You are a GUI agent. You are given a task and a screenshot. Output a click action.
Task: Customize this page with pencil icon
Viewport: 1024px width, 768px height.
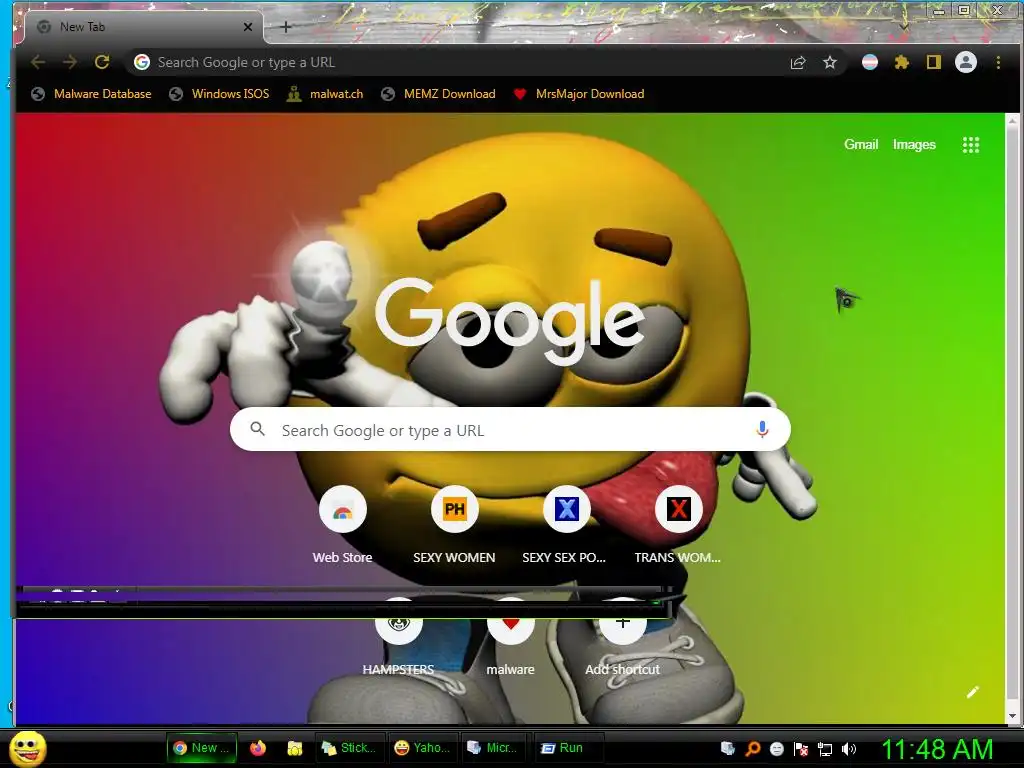972,692
